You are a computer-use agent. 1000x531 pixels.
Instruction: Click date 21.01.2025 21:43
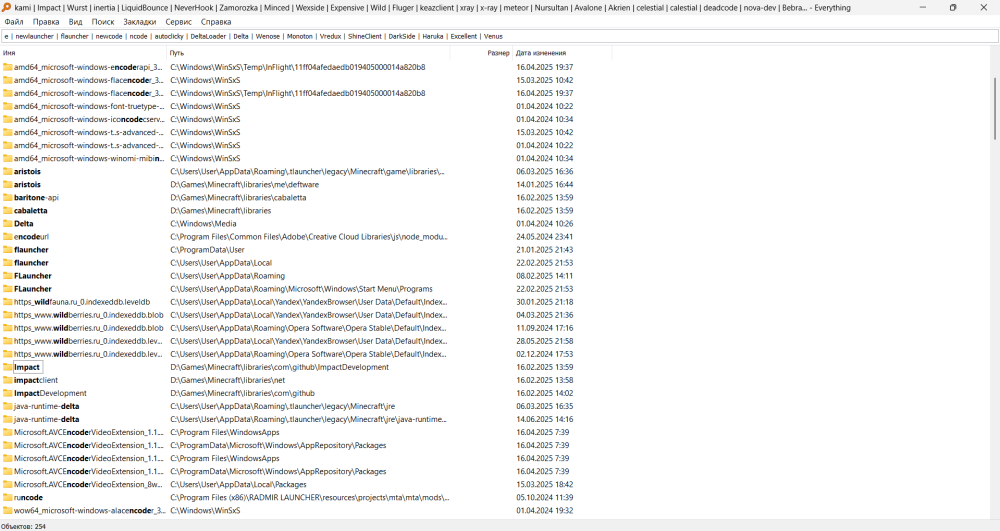pos(545,250)
